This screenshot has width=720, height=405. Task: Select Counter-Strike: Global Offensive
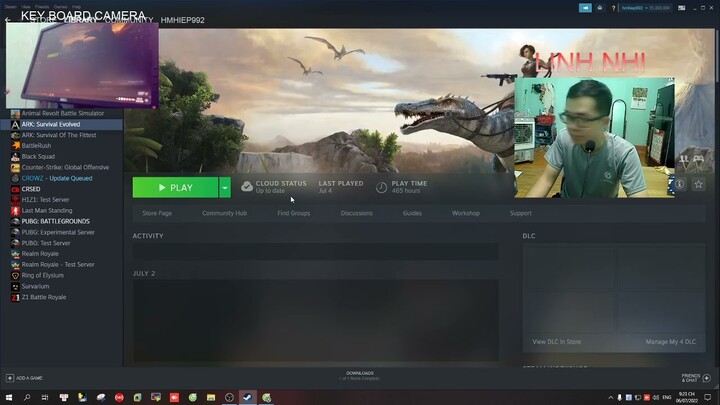tap(65, 168)
